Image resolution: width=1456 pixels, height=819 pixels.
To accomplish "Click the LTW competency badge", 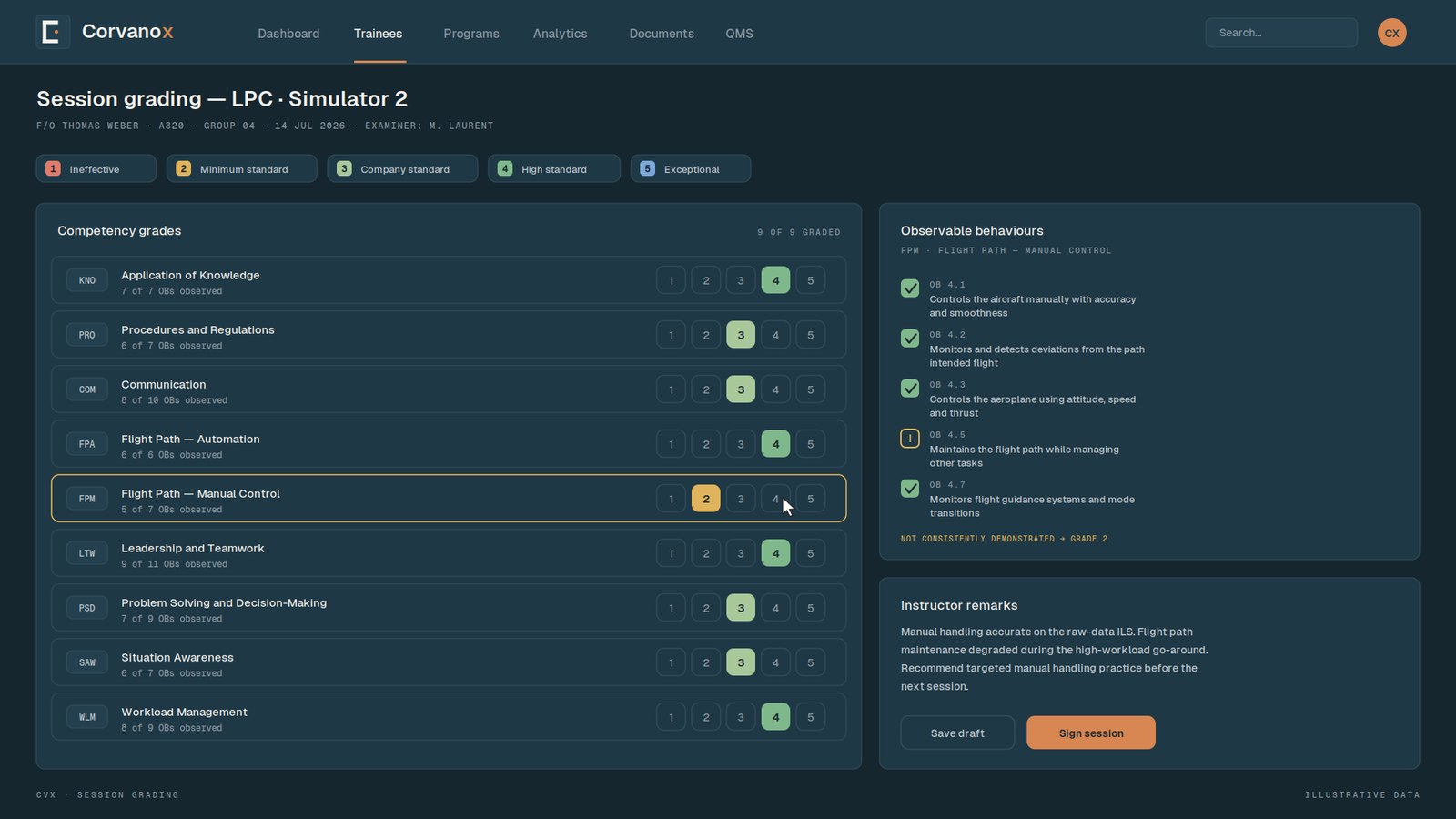I will click(x=87, y=553).
